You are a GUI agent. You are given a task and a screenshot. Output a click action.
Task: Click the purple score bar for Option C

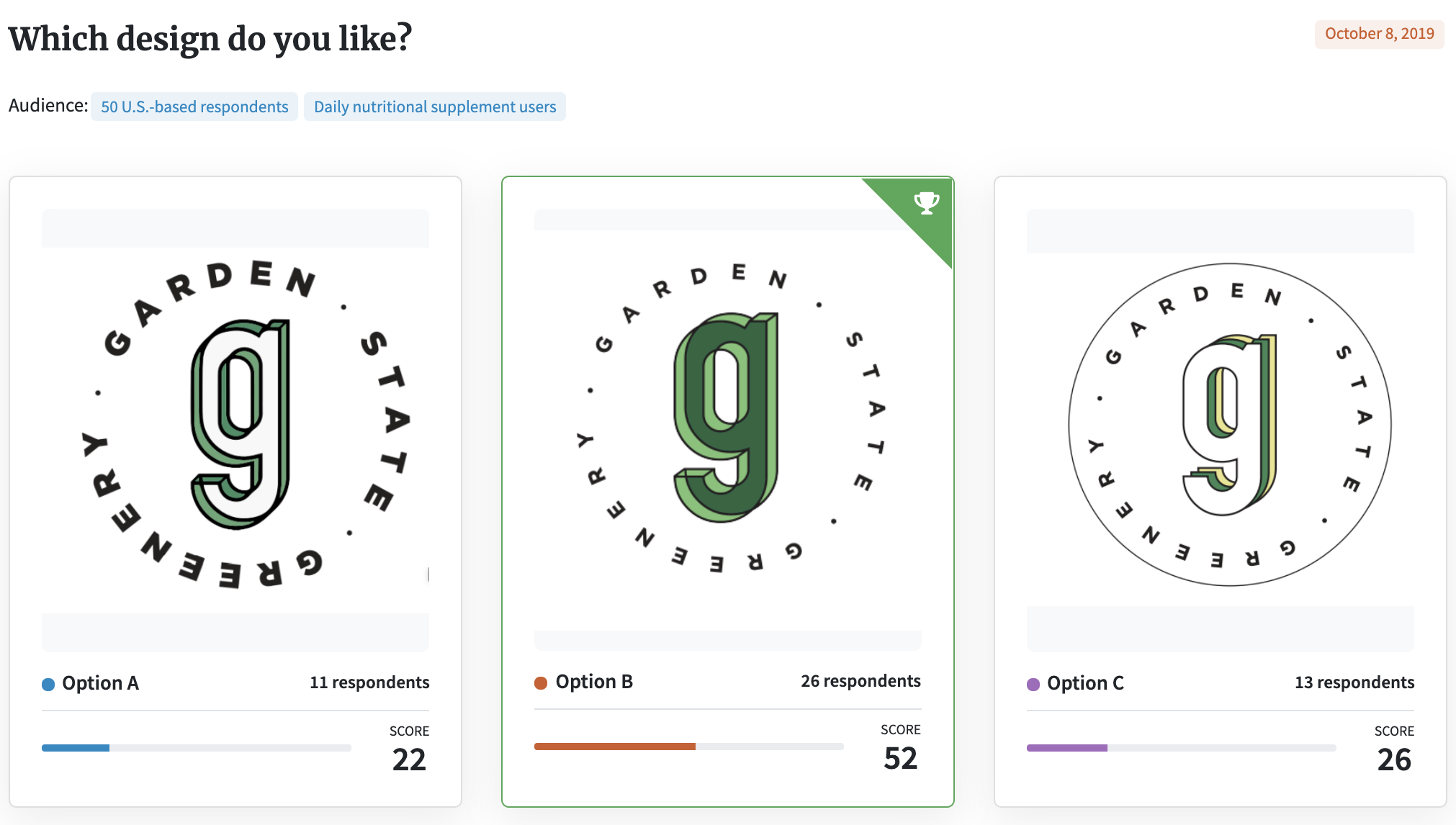pyautogui.click(x=1067, y=748)
